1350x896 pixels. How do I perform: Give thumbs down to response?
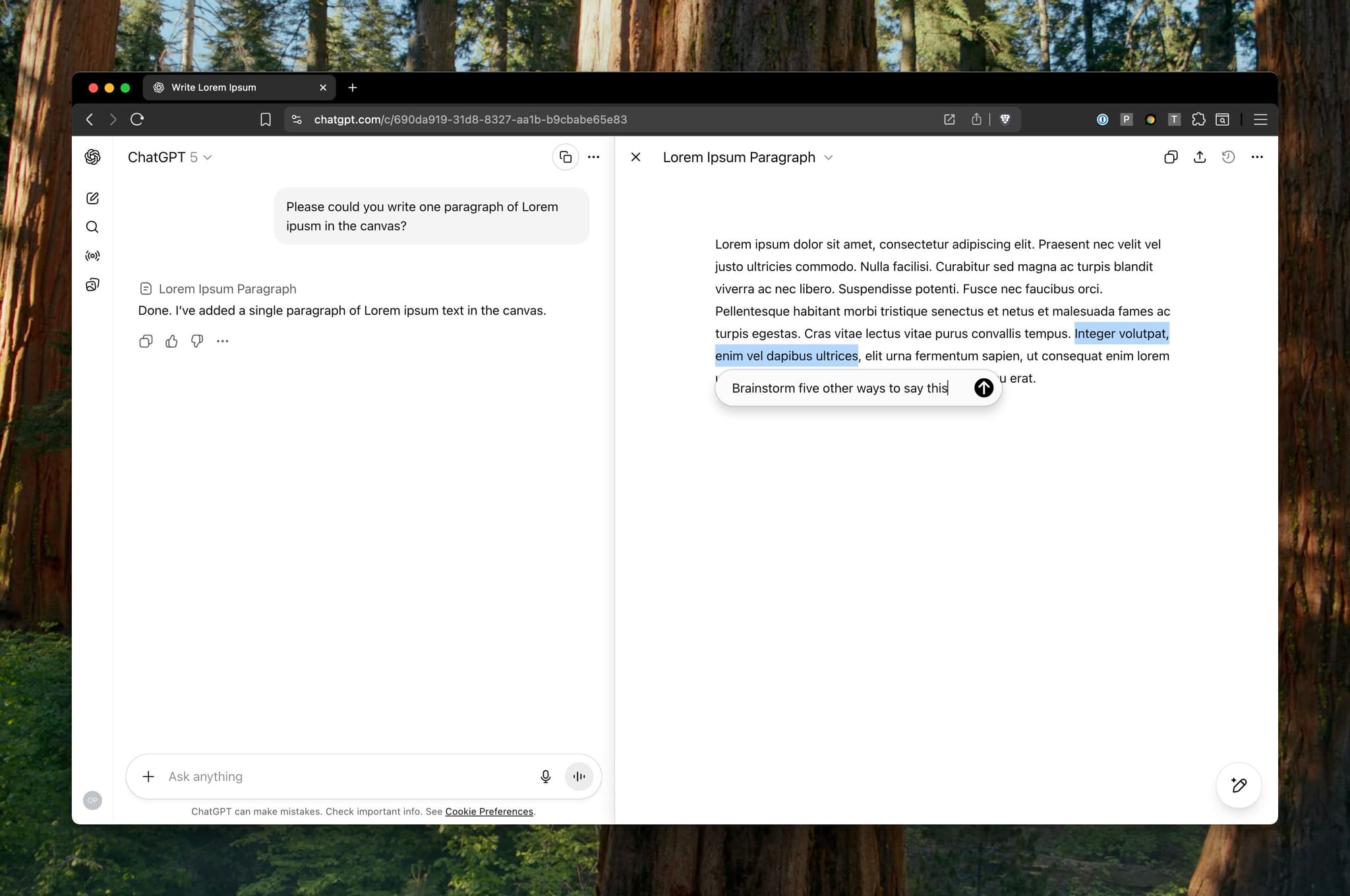click(197, 341)
